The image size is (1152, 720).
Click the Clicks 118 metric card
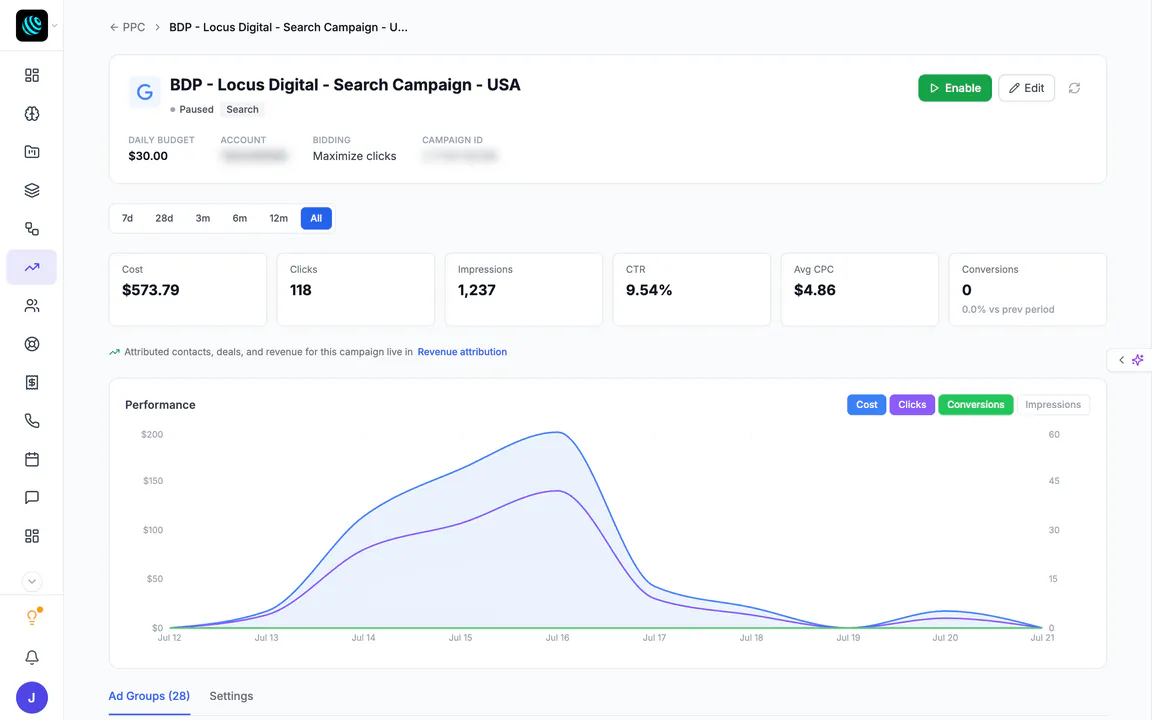click(x=356, y=289)
